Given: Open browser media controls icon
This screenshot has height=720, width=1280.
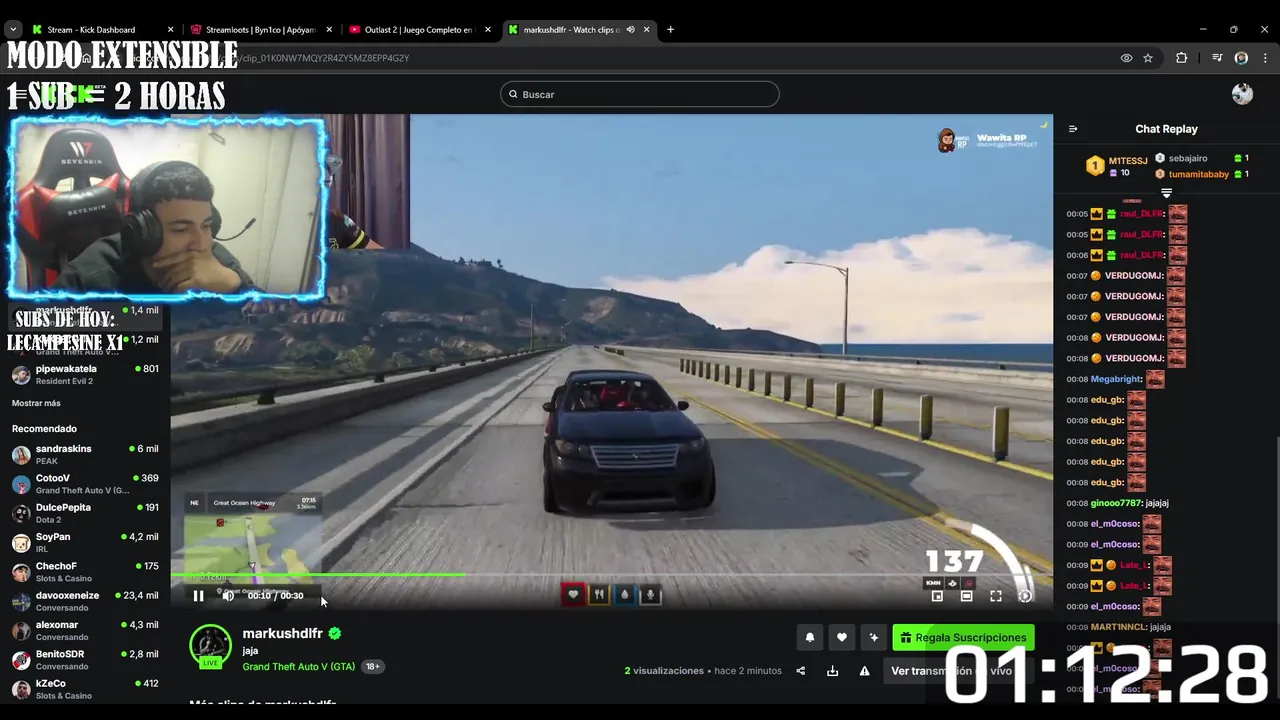Looking at the screenshot, I should click(x=1217, y=58).
